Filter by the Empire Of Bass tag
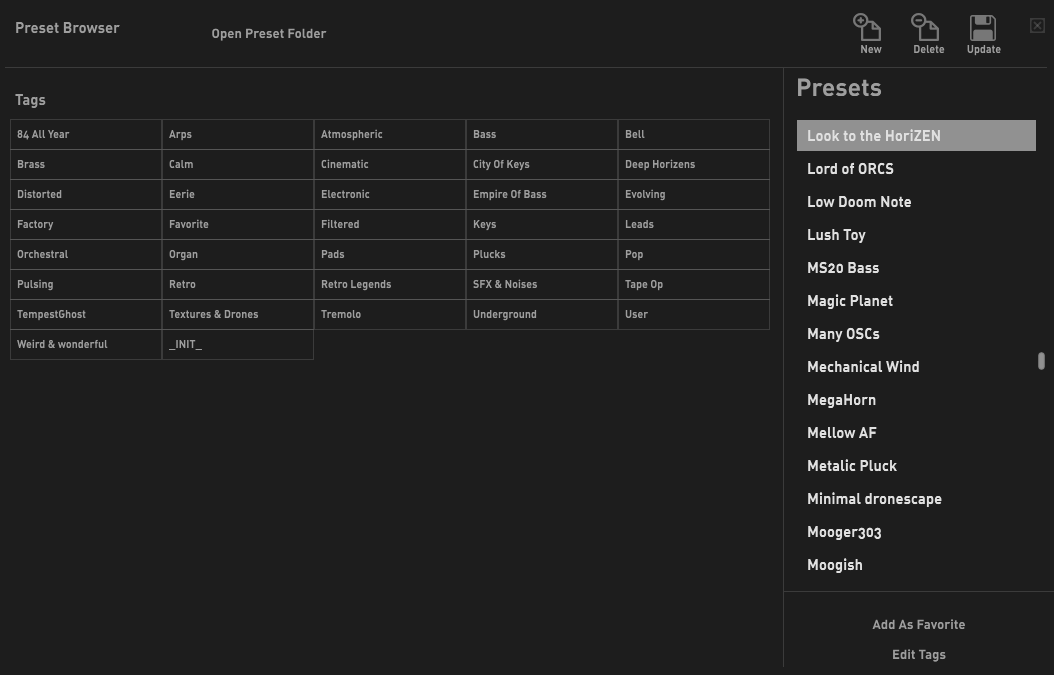 [542, 195]
